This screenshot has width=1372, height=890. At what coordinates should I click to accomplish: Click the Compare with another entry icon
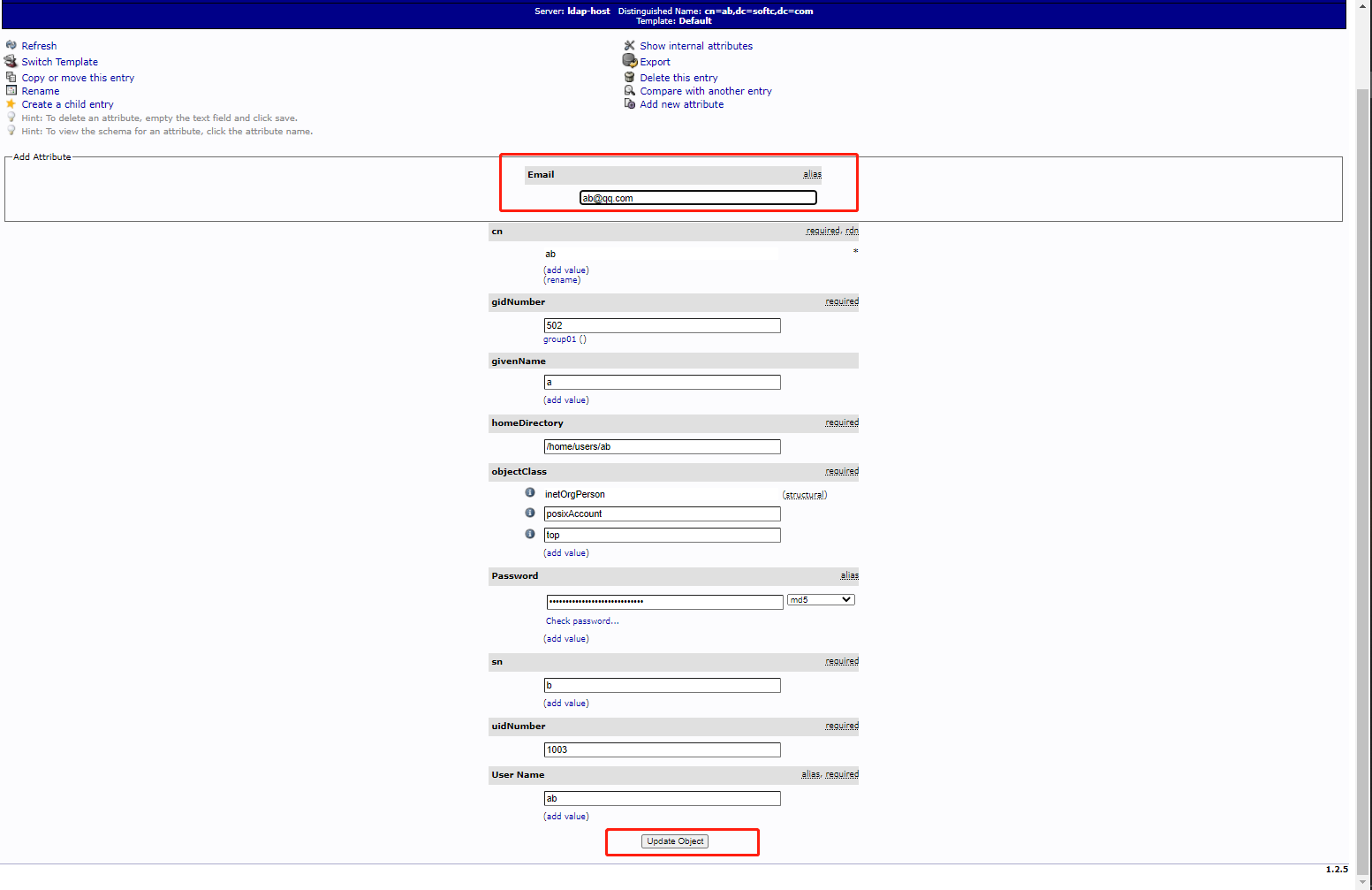coord(629,90)
